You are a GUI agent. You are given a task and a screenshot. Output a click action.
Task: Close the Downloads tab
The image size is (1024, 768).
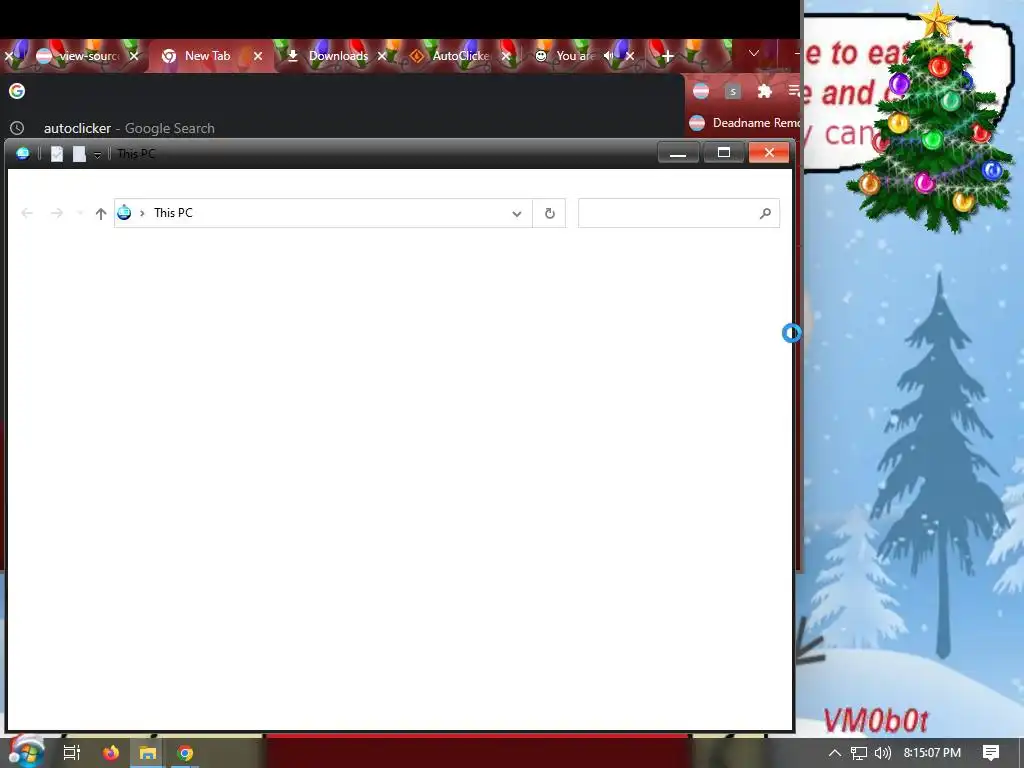tap(382, 56)
